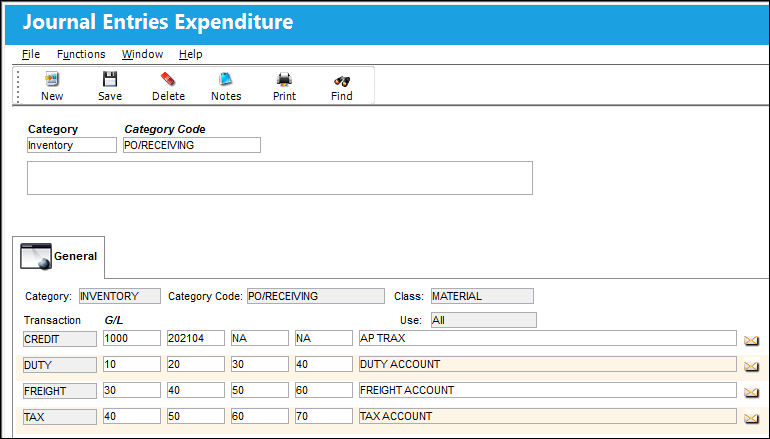The width and height of the screenshot is (770, 439).
Task: Click G/L field 70 in TAX row
Action: point(324,416)
